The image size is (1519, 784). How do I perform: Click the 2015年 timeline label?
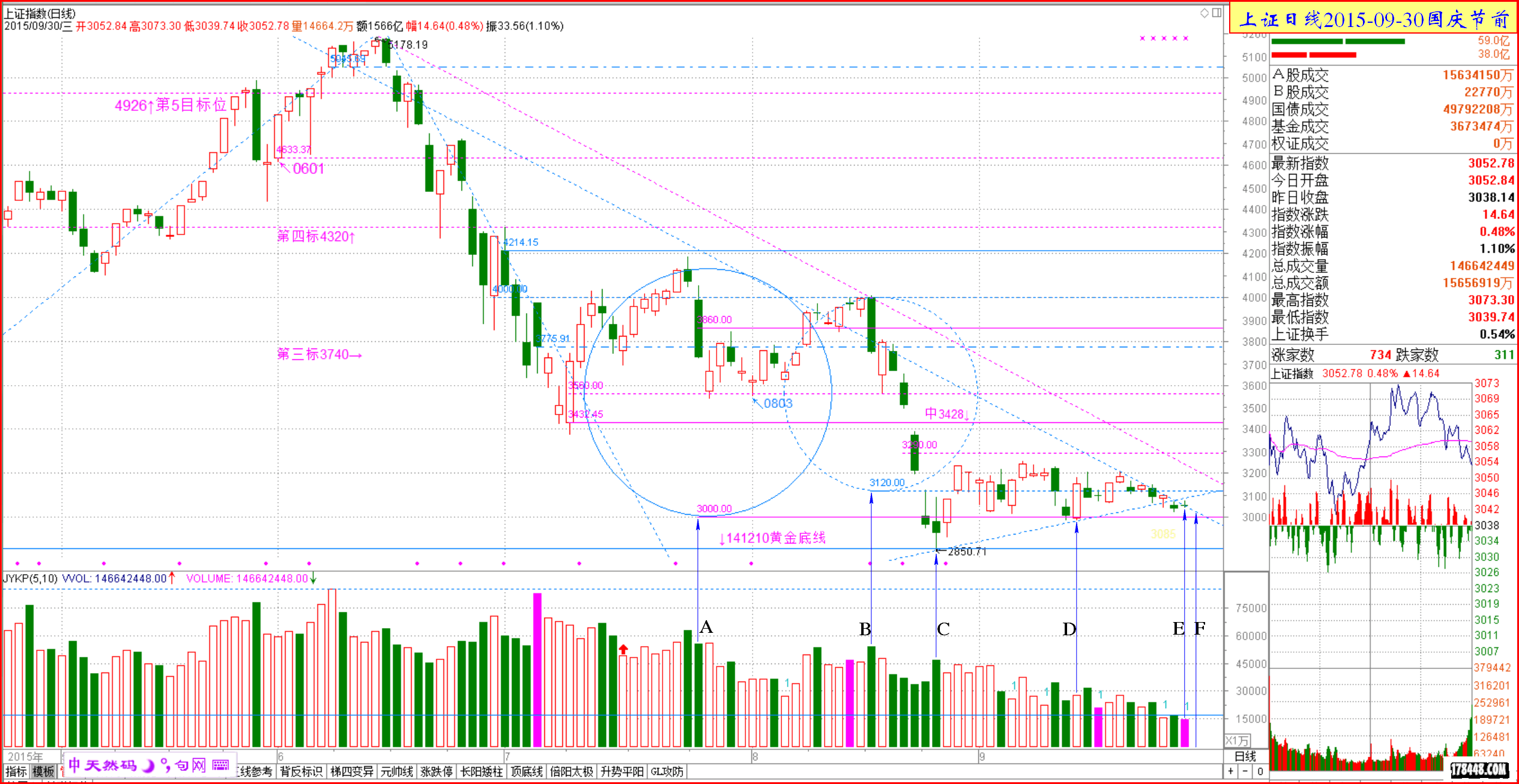[25, 756]
